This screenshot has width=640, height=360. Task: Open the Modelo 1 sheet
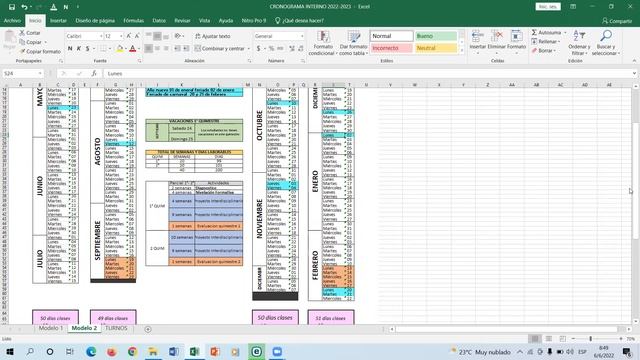point(51,328)
